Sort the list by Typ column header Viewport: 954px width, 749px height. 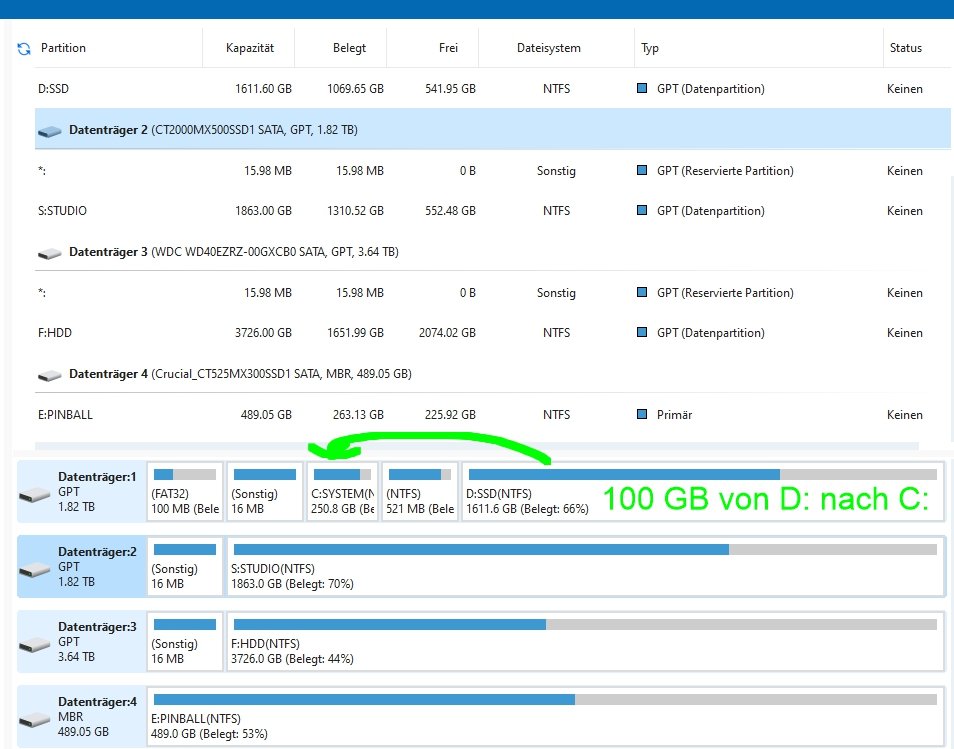click(650, 48)
